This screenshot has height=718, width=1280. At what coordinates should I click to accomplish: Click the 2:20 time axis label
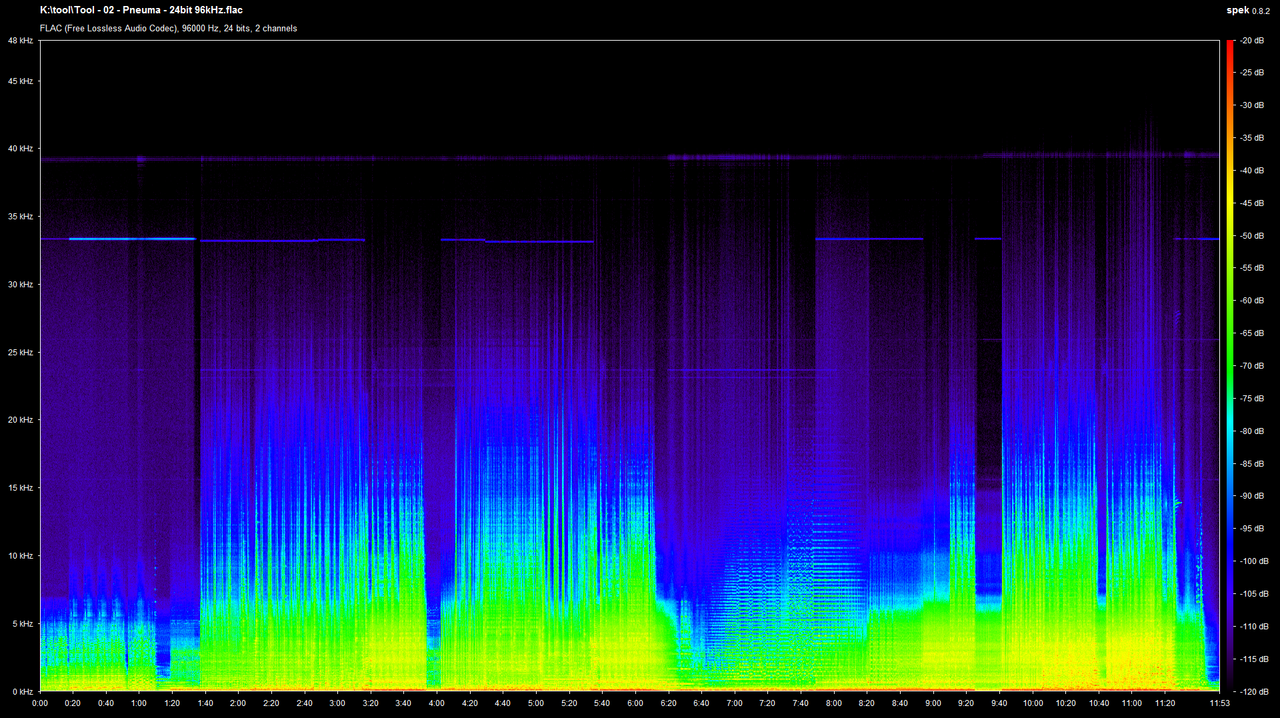pos(271,703)
